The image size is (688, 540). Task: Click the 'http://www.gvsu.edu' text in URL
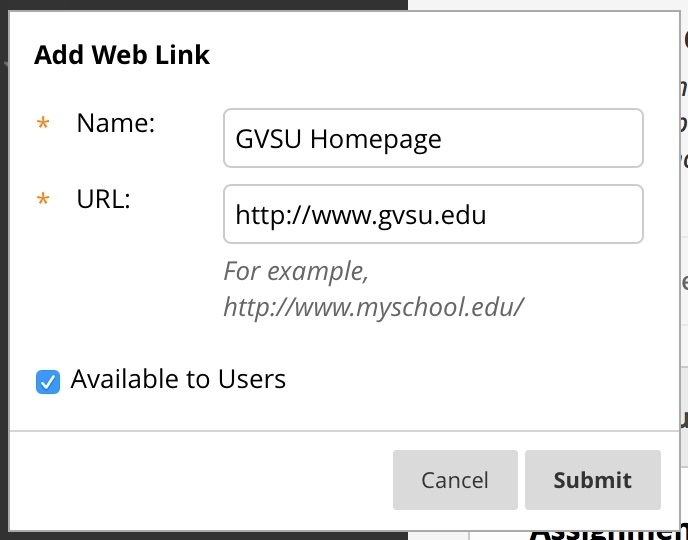click(x=360, y=214)
